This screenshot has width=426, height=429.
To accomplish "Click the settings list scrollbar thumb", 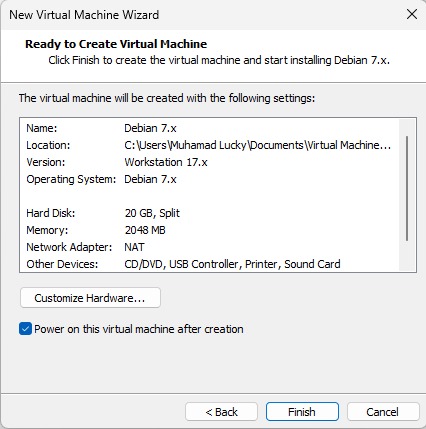I will pos(407,188).
